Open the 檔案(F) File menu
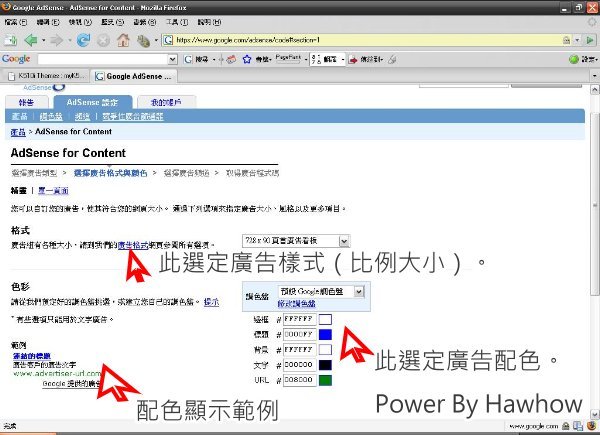This screenshot has width=600, height=435. pos(16,22)
